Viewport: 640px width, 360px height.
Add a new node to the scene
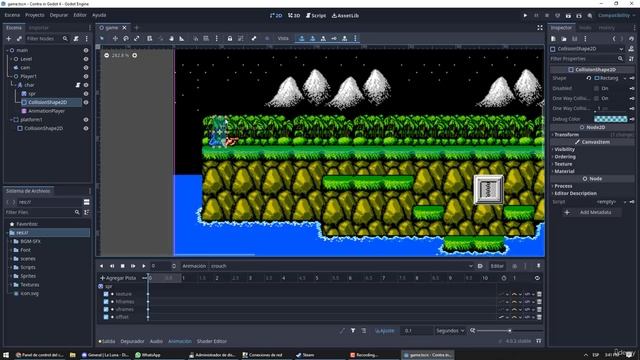(x=9, y=38)
